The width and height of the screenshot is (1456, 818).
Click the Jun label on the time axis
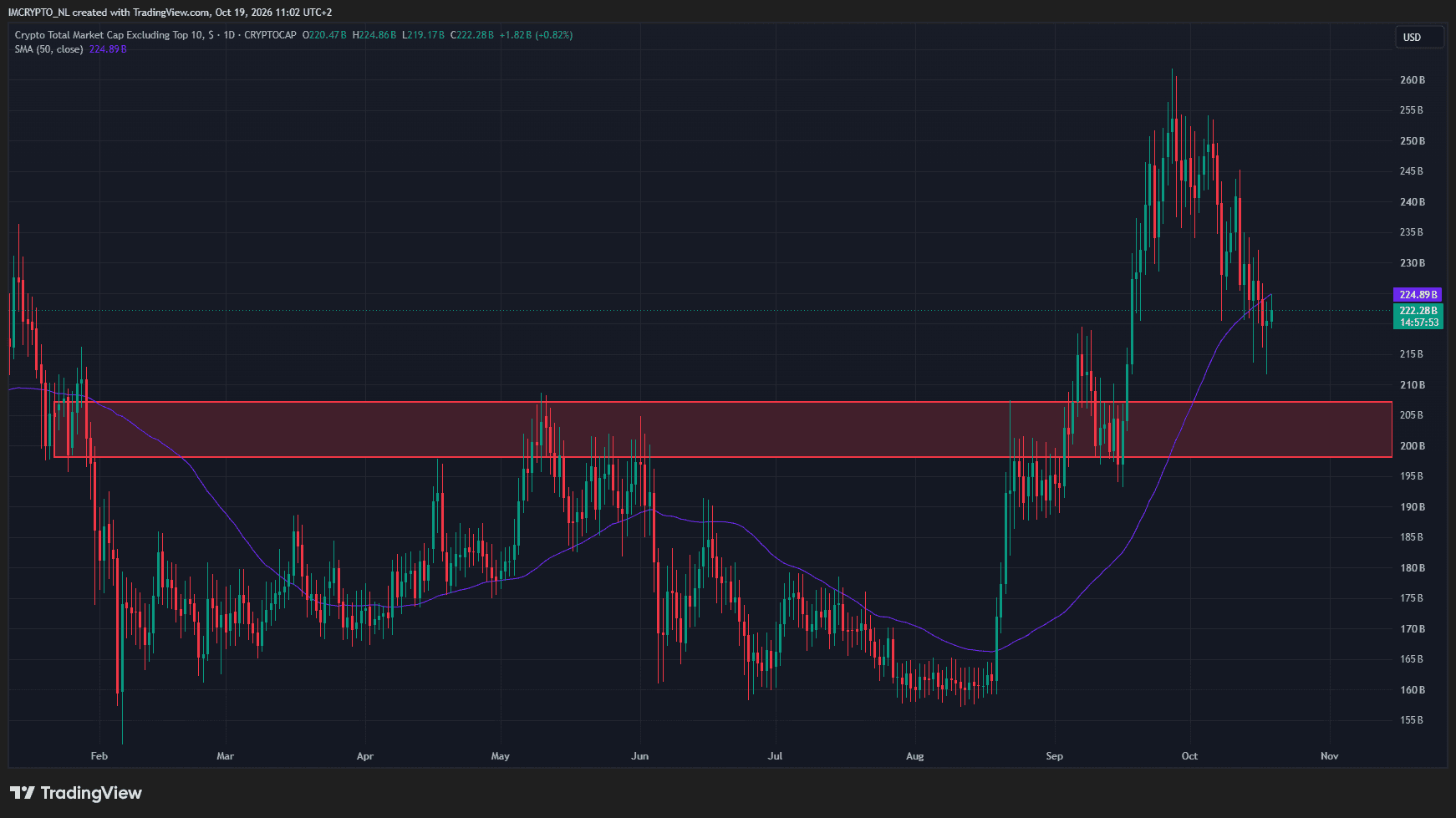pyautogui.click(x=639, y=756)
